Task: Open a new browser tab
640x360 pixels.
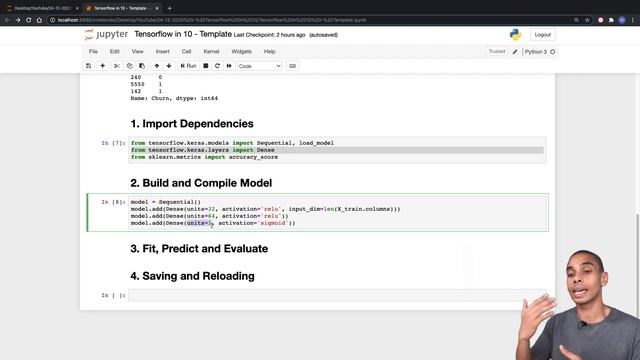Action: click(169, 8)
